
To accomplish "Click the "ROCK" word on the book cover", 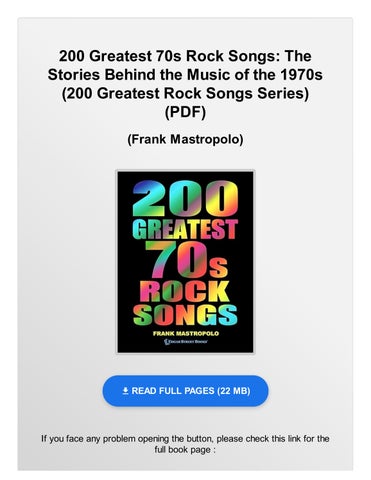I will 184,291.
